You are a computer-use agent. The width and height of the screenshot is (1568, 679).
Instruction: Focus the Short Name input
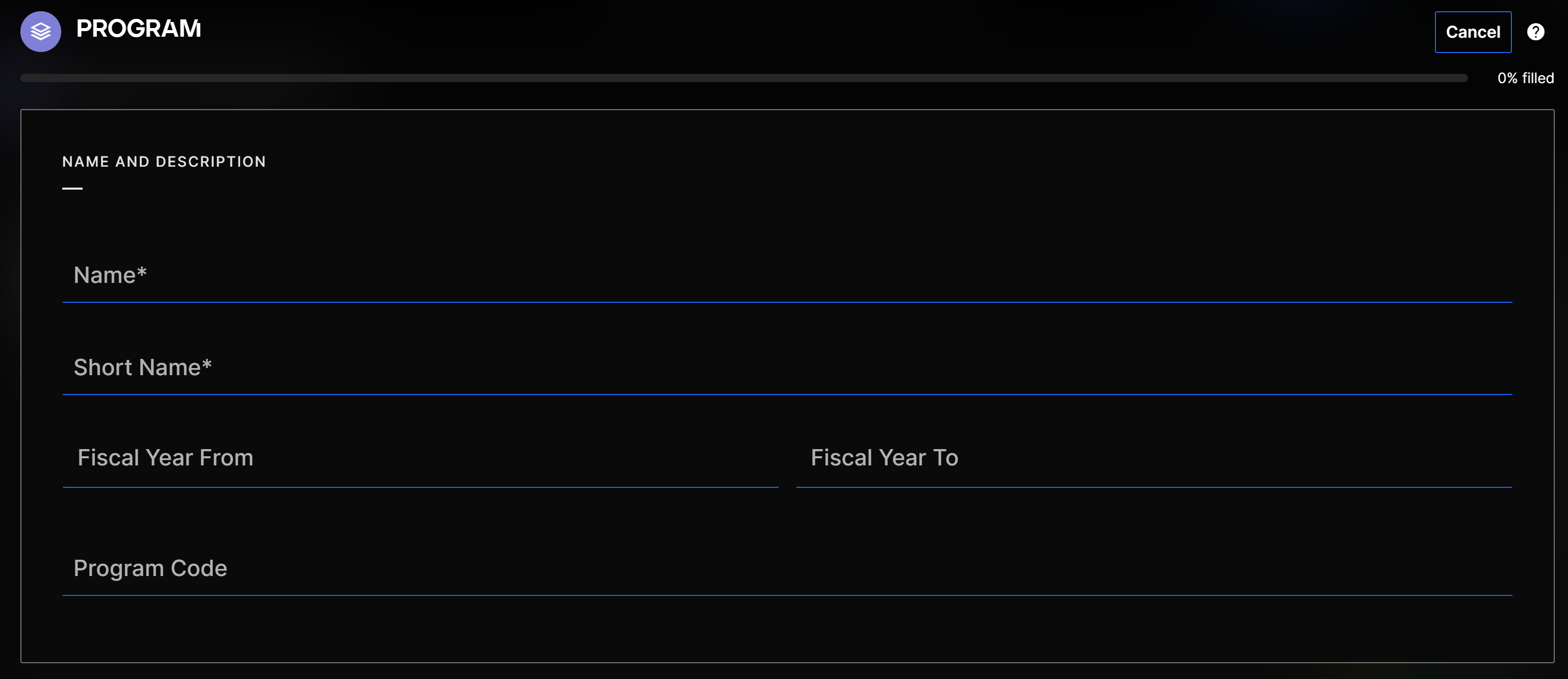[786, 368]
